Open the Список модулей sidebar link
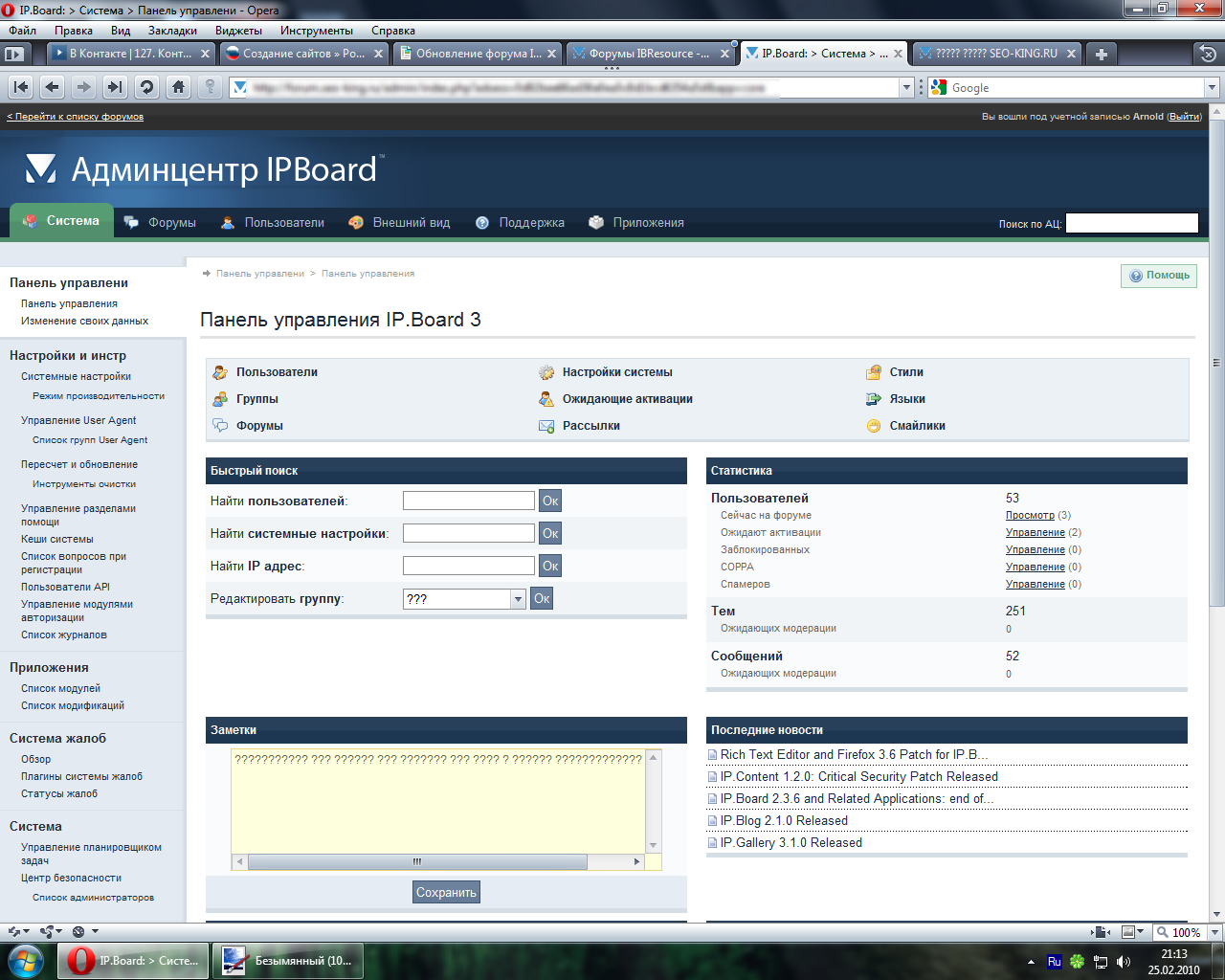Screen dimensions: 1225x980 [x=60, y=688]
